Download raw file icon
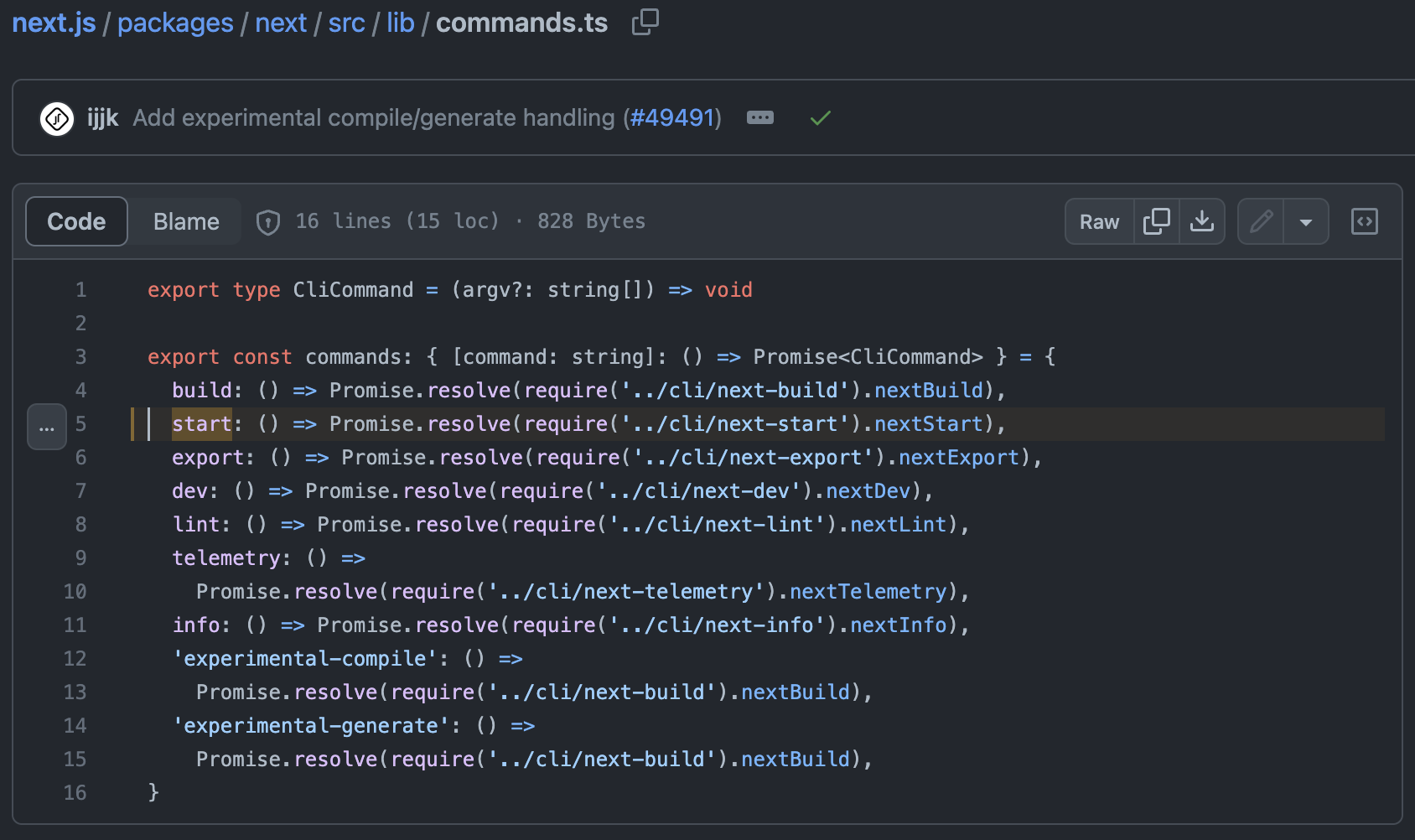1415x840 pixels. click(x=1202, y=221)
